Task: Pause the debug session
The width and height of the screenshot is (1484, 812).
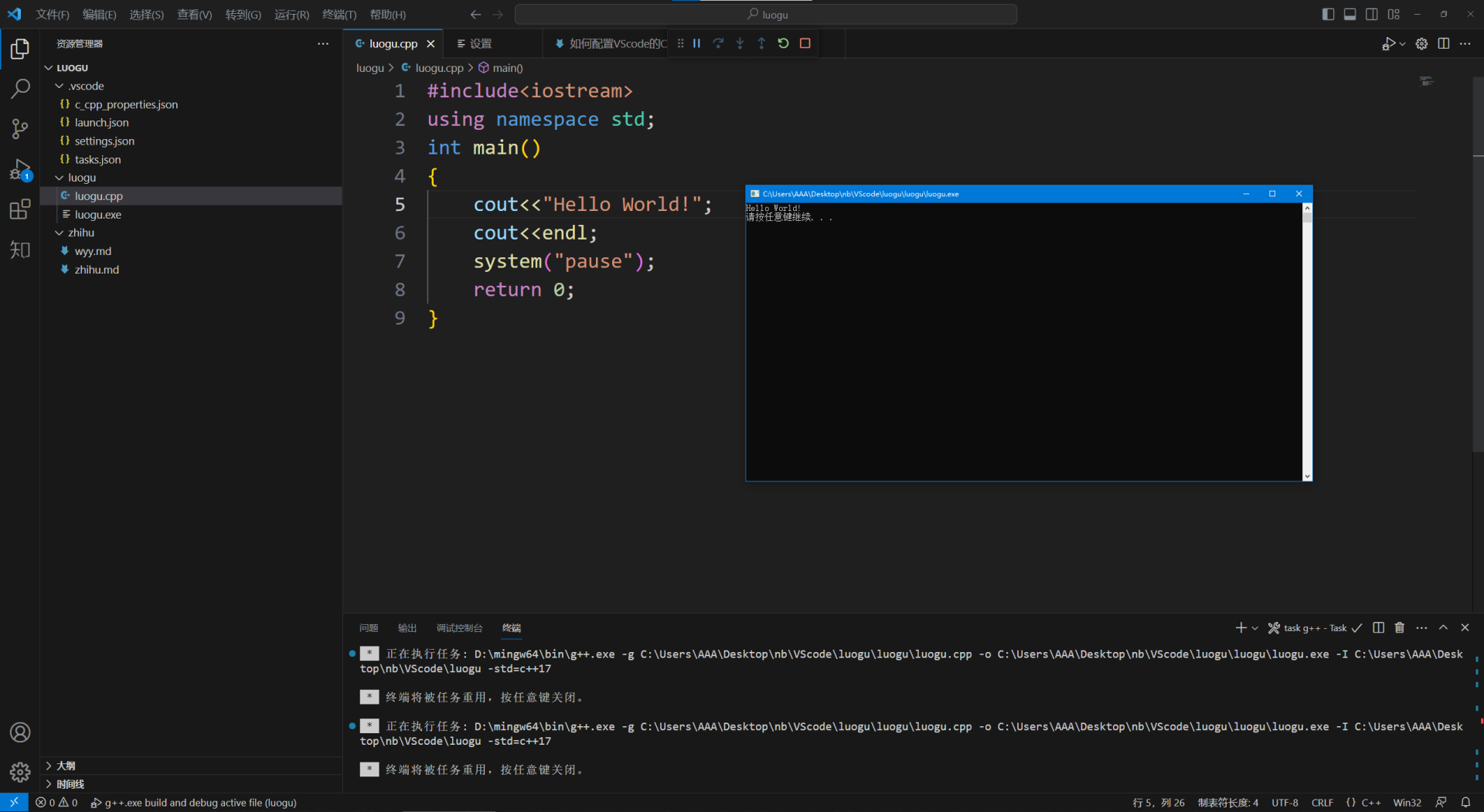Action: tap(696, 43)
